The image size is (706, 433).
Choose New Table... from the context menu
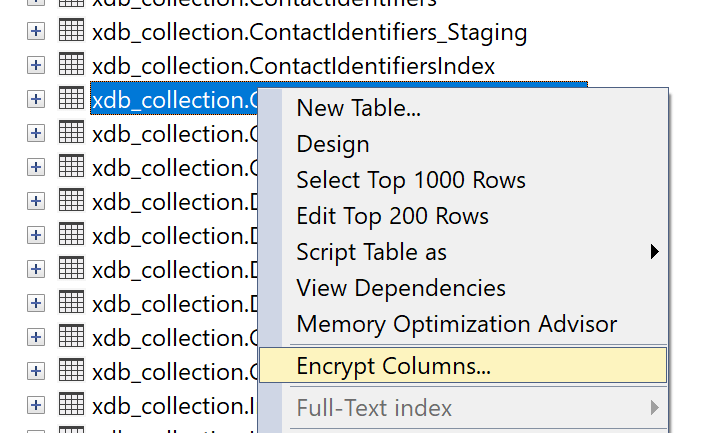(358, 109)
